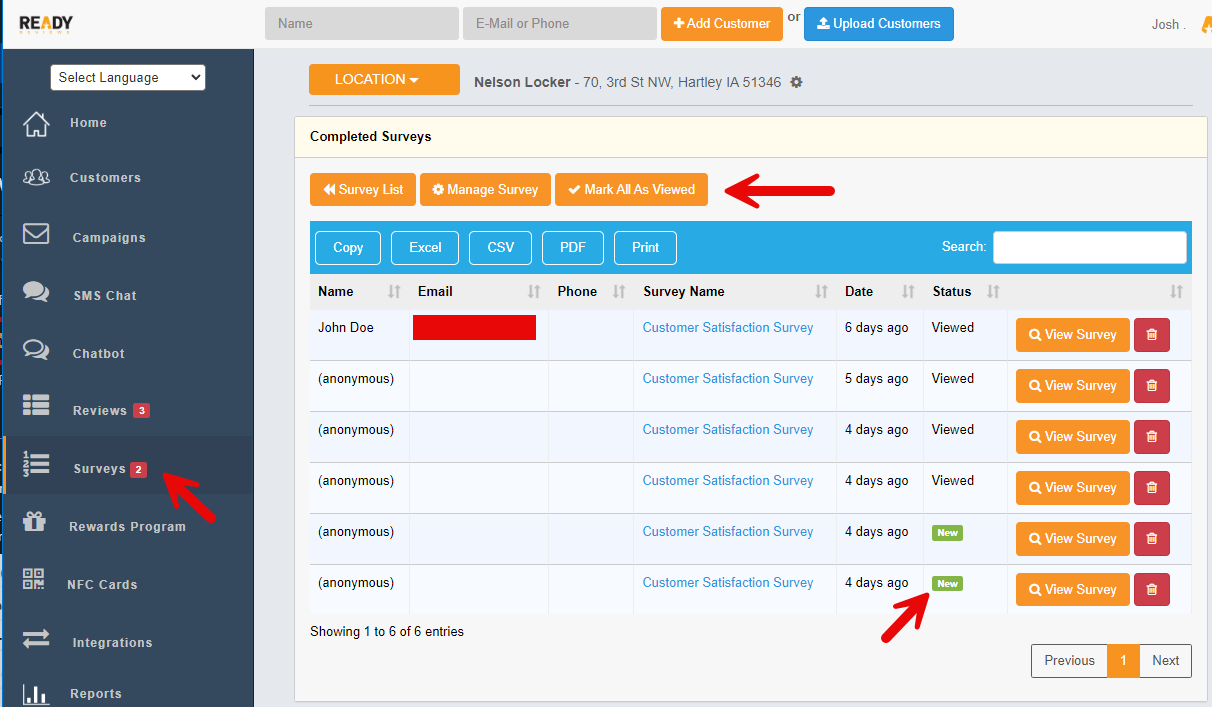
Task: Click the Integrations arrows icon
Action: point(36,639)
